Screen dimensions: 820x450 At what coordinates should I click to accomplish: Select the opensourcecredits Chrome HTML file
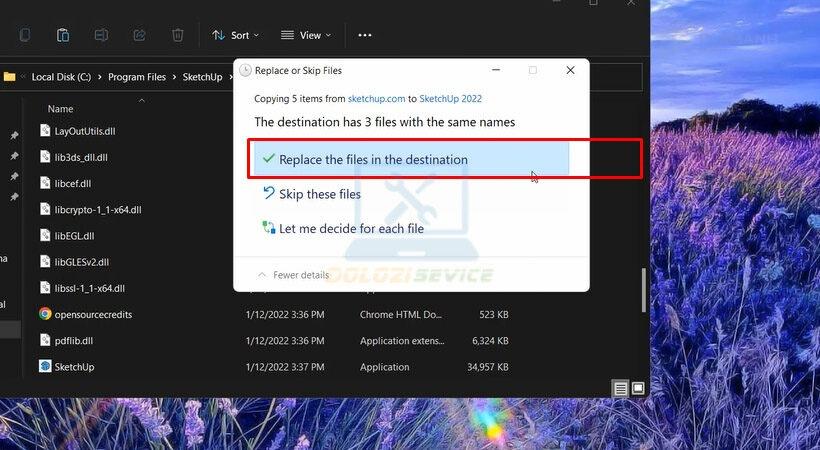[x=92, y=314]
